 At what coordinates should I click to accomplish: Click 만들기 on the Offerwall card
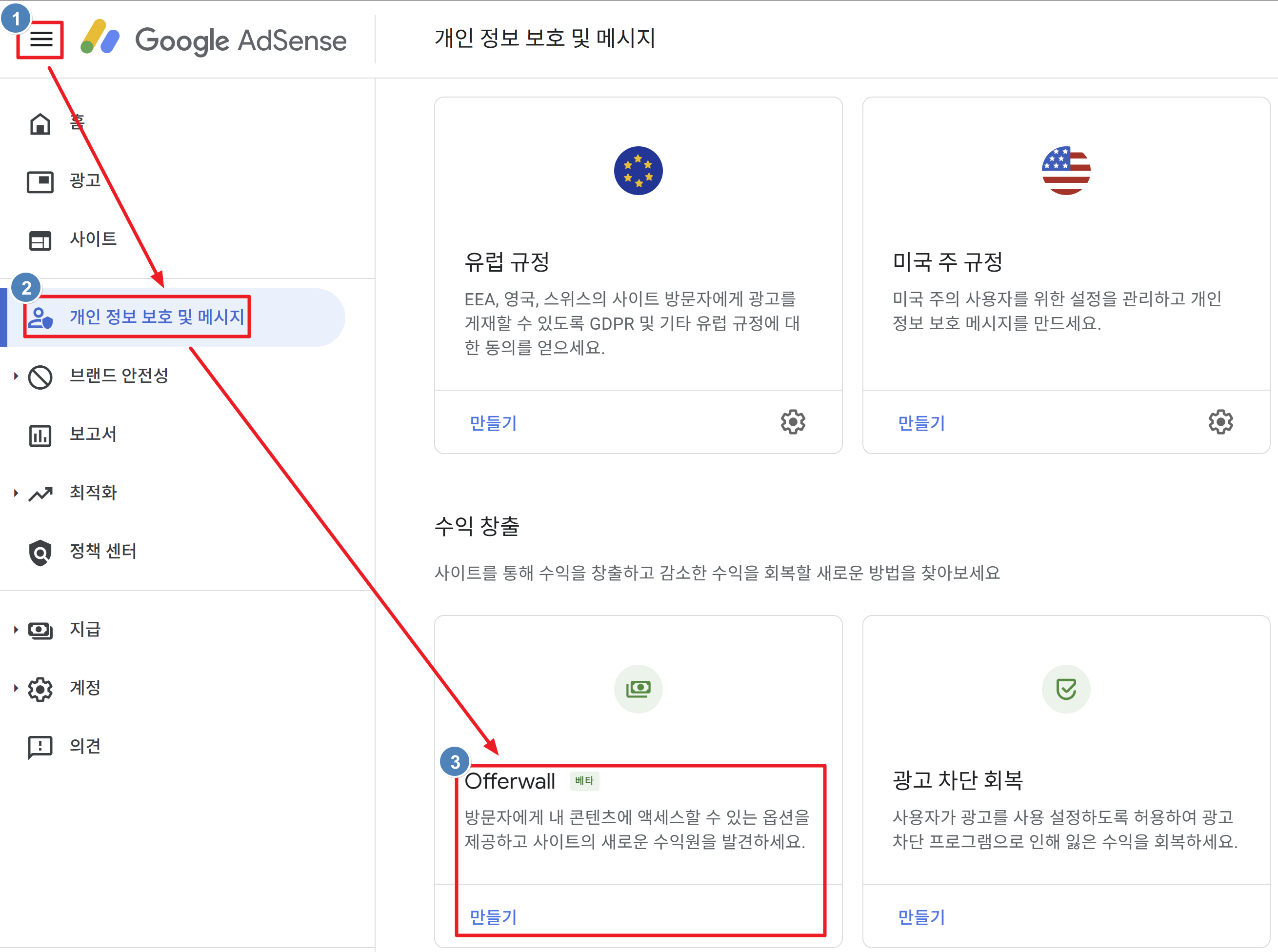(493, 917)
